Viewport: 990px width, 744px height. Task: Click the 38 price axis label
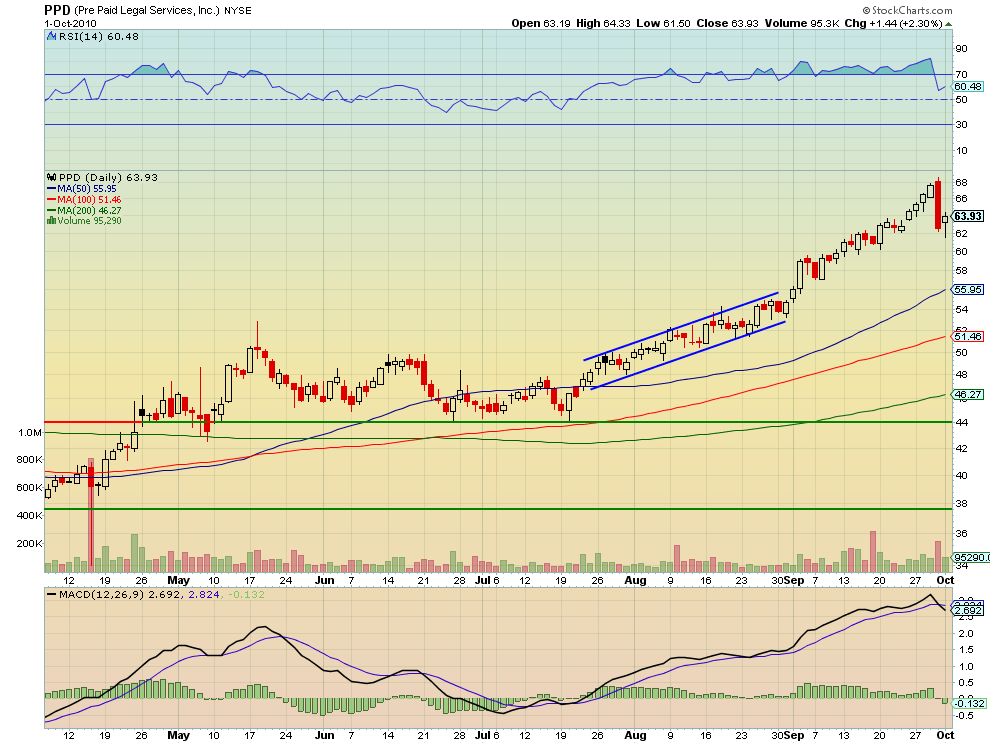pos(961,503)
